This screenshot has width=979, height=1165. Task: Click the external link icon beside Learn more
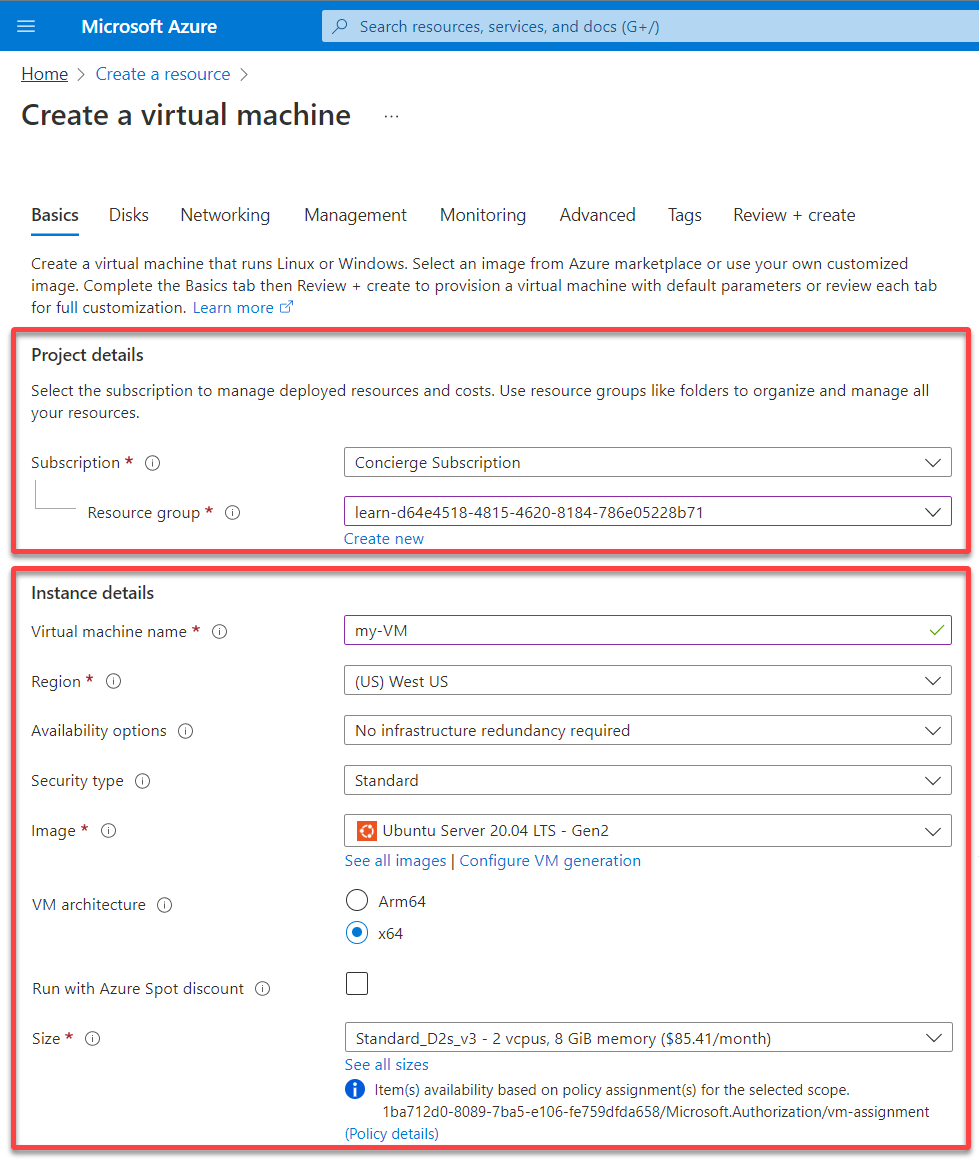coord(286,307)
